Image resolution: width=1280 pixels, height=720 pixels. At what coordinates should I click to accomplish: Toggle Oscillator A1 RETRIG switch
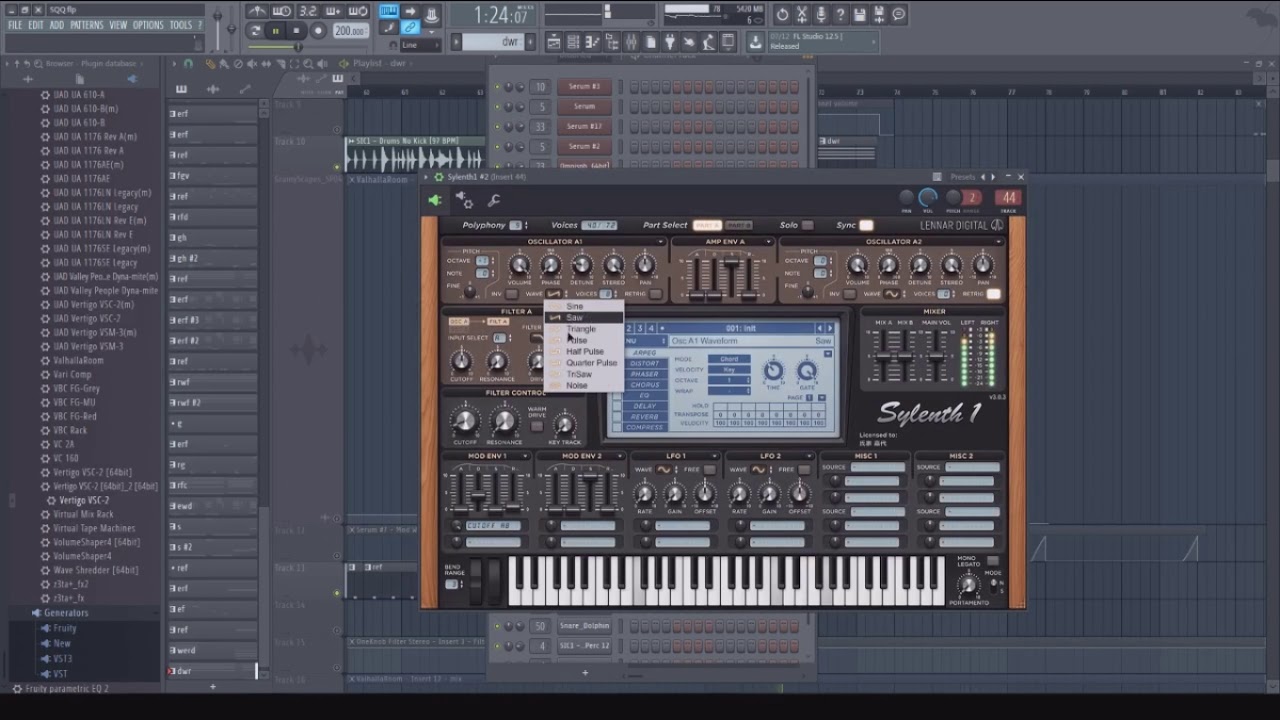coord(656,294)
